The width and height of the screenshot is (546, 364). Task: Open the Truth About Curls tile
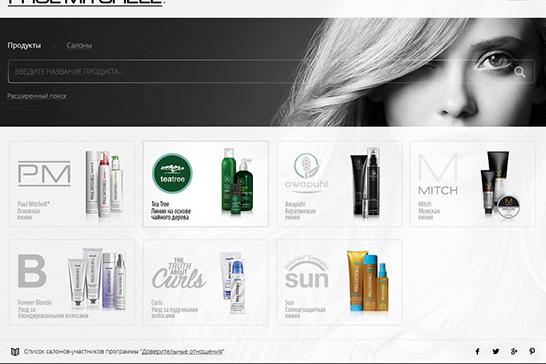[206, 282]
